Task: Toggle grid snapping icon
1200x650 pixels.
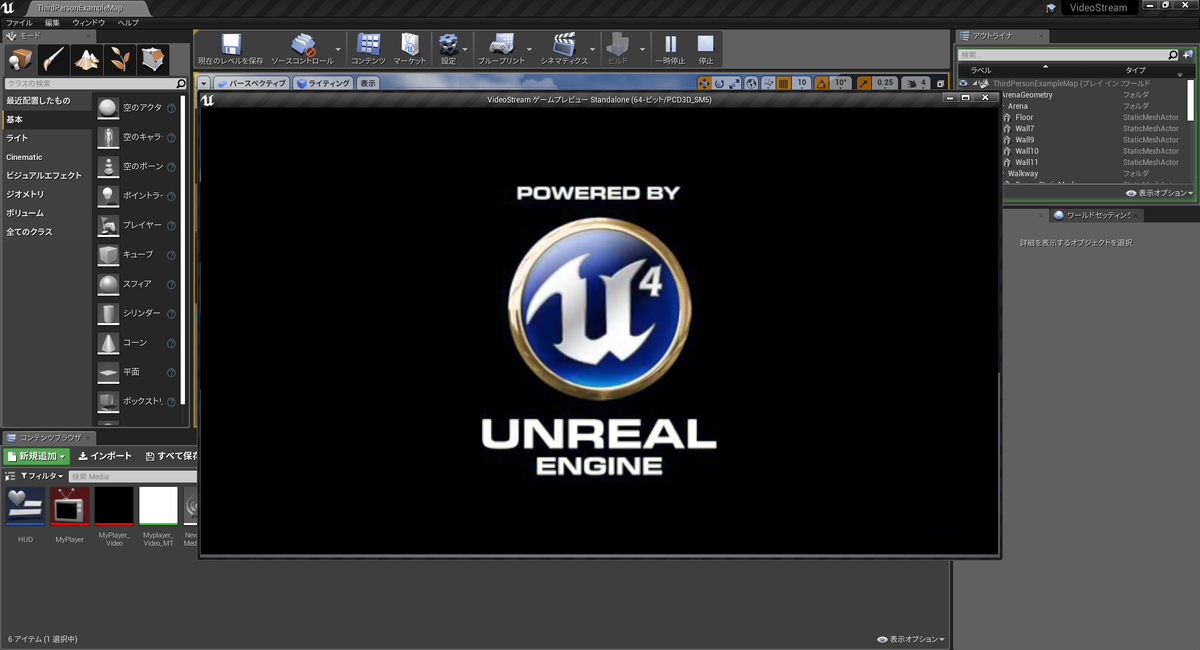Action: click(784, 83)
